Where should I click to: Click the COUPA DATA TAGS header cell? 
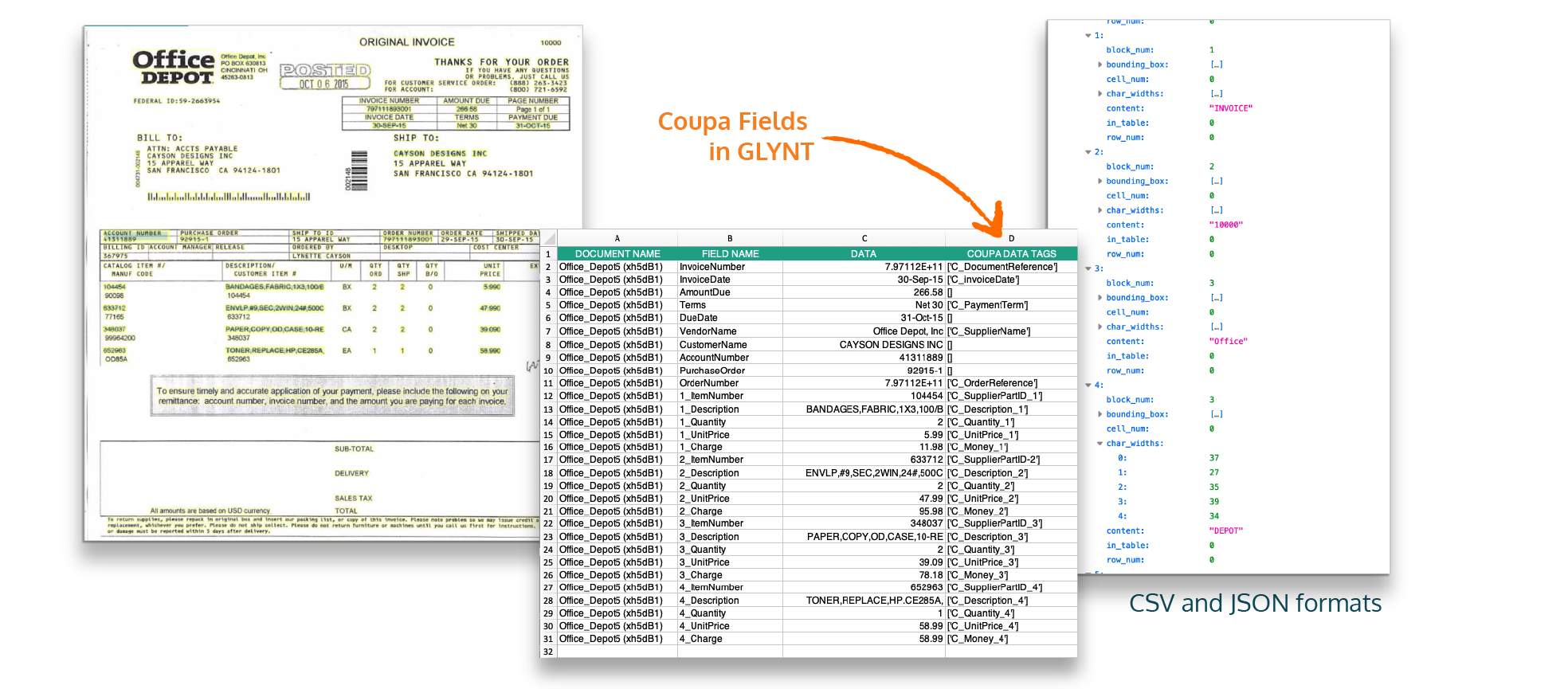tap(1011, 254)
